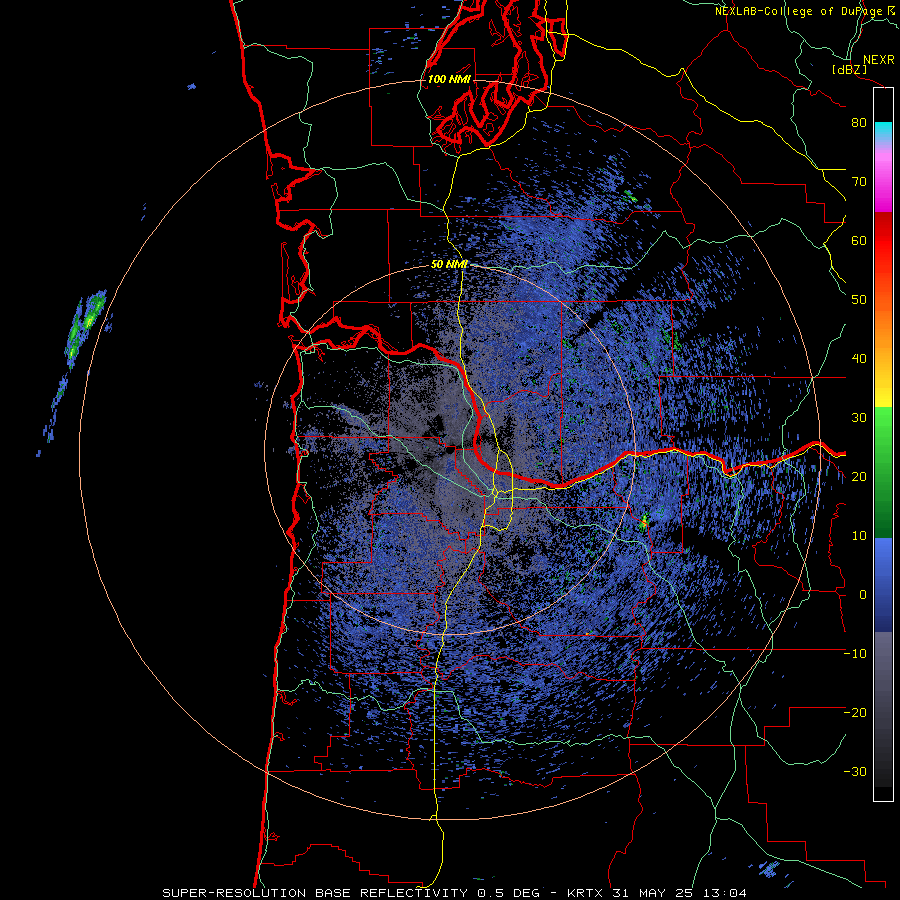This screenshot has width=900, height=900.
Task: Click the 50 value on the dBZ scale
Action: coord(859,300)
